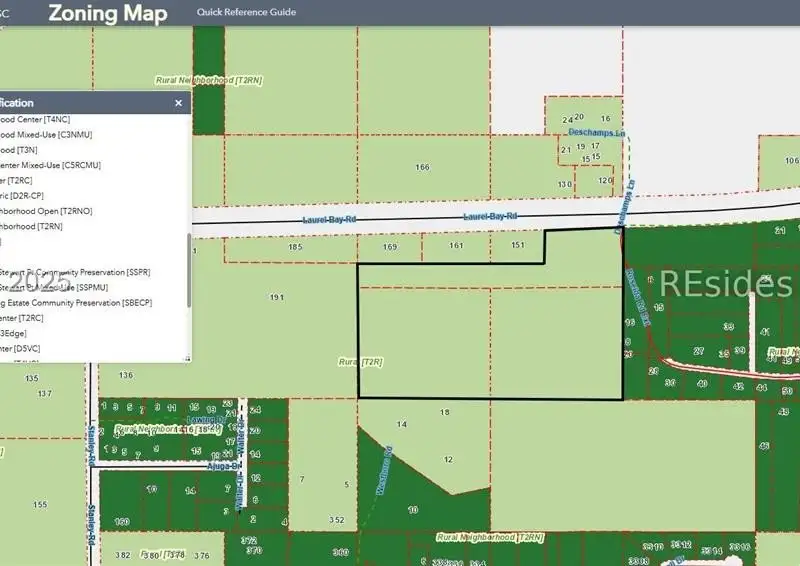Click parcel 191 on the map
The width and height of the screenshot is (800, 566).
[x=277, y=297]
